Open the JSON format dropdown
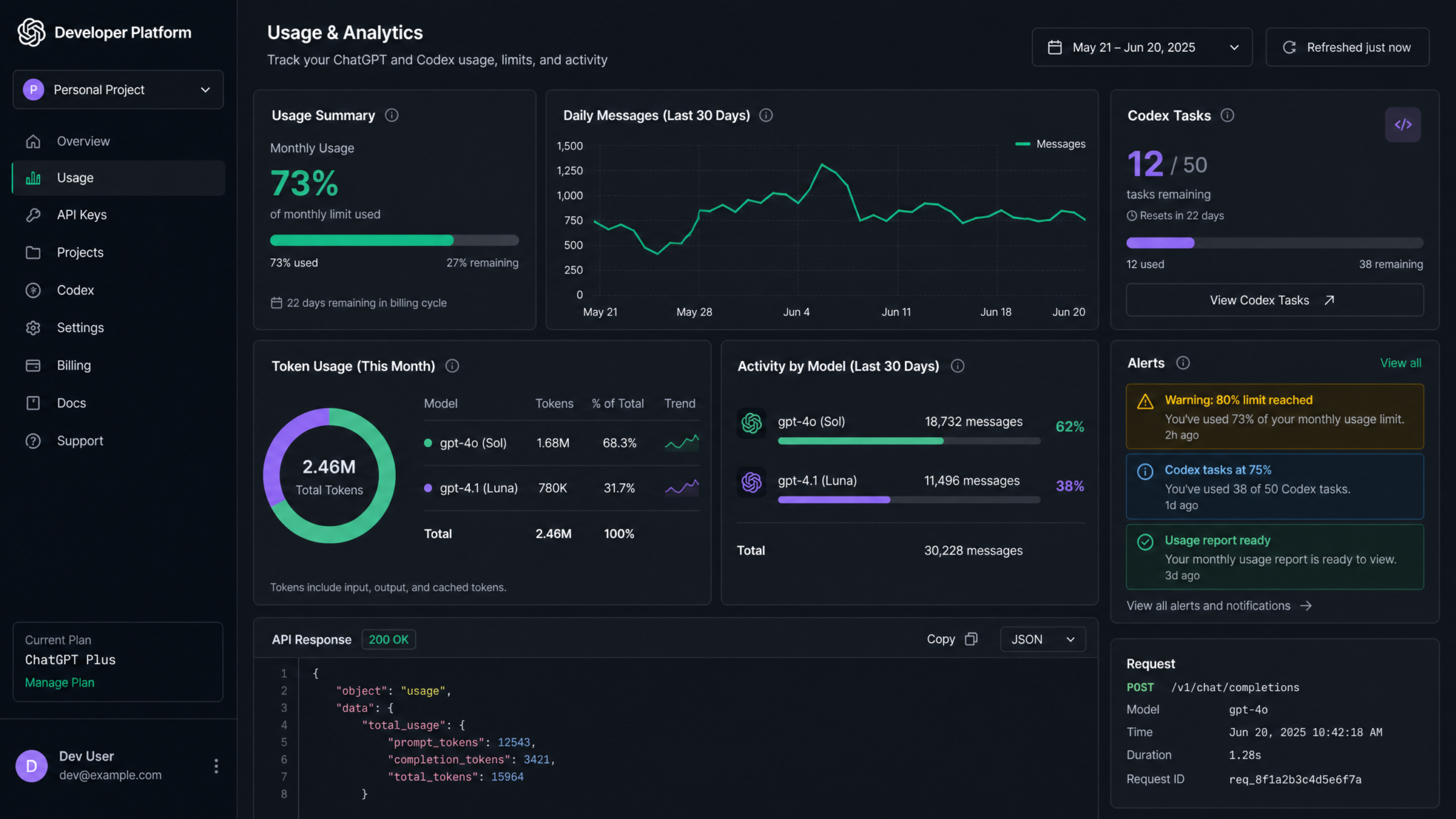1456x819 pixels. [x=1042, y=639]
